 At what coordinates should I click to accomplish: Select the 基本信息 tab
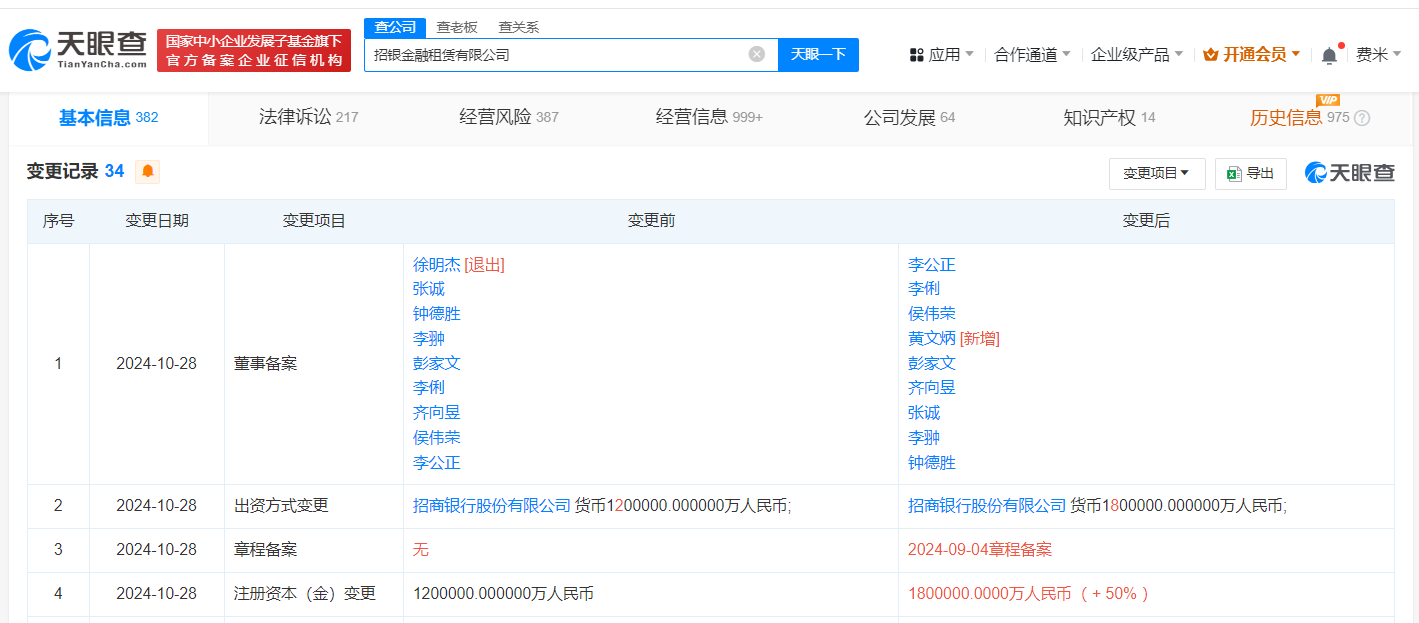pyautogui.click(x=108, y=118)
